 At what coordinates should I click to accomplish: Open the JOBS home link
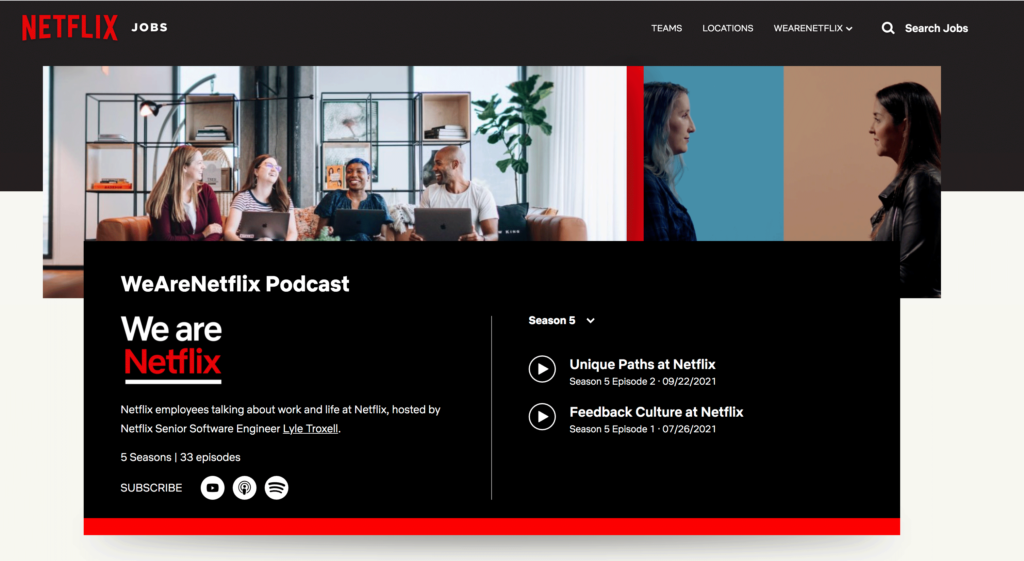coord(149,28)
